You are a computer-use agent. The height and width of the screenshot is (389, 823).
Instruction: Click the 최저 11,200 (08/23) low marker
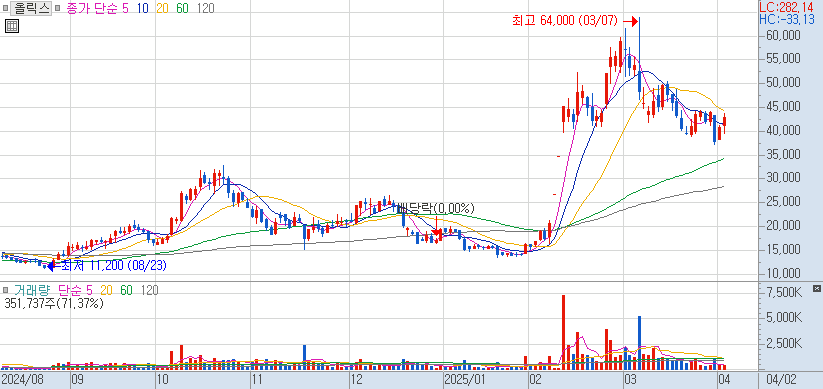click(x=108, y=266)
